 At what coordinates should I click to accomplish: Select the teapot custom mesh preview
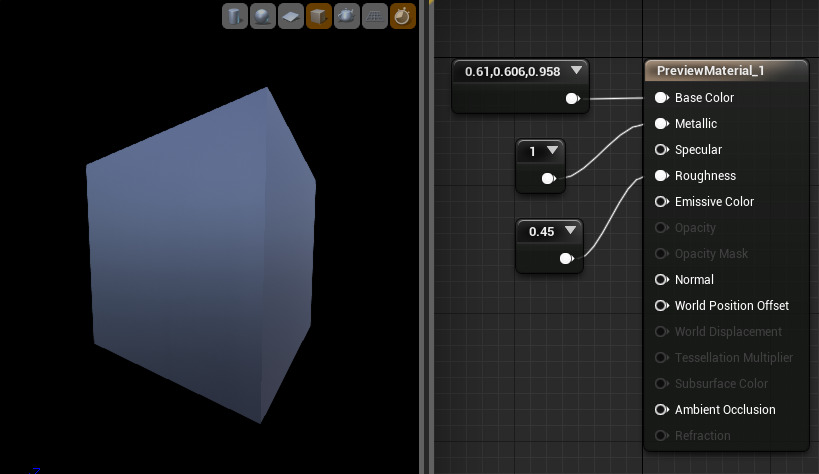click(x=347, y=16)
